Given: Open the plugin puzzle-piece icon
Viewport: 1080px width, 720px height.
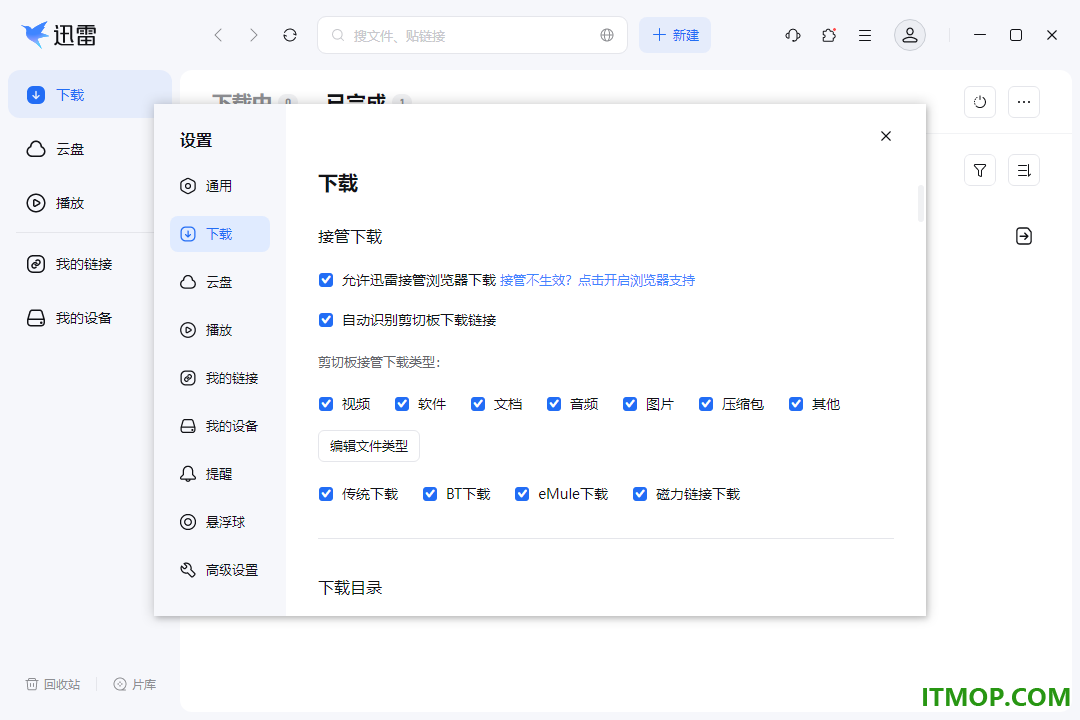Looking at the screenshot, I should [829, 35].
